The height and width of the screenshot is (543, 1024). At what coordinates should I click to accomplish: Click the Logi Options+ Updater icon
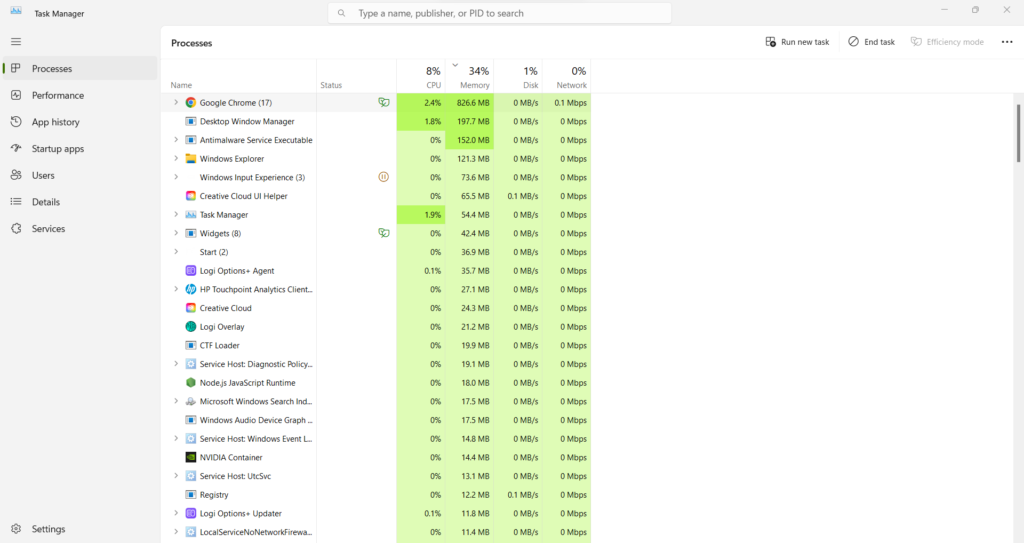tap(191, 514)
